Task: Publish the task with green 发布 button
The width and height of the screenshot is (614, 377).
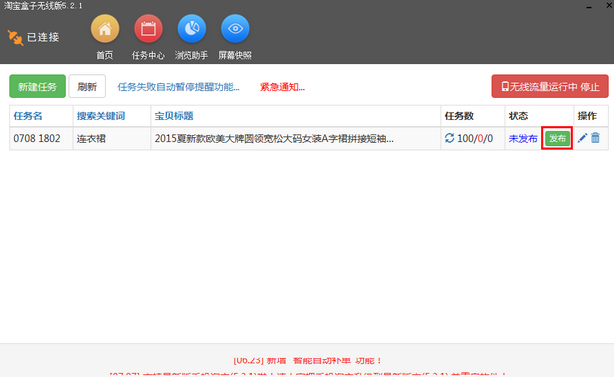Action: (557, 138)
